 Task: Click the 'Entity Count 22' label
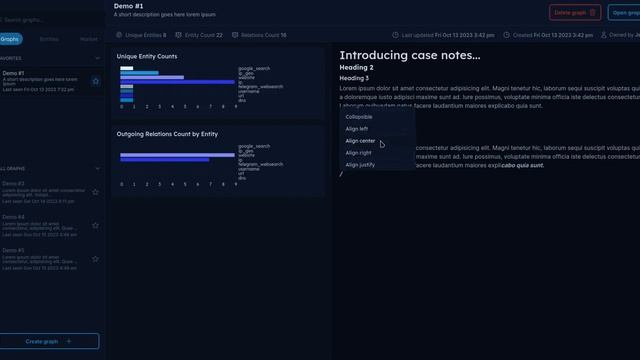[x=204, y=35]
